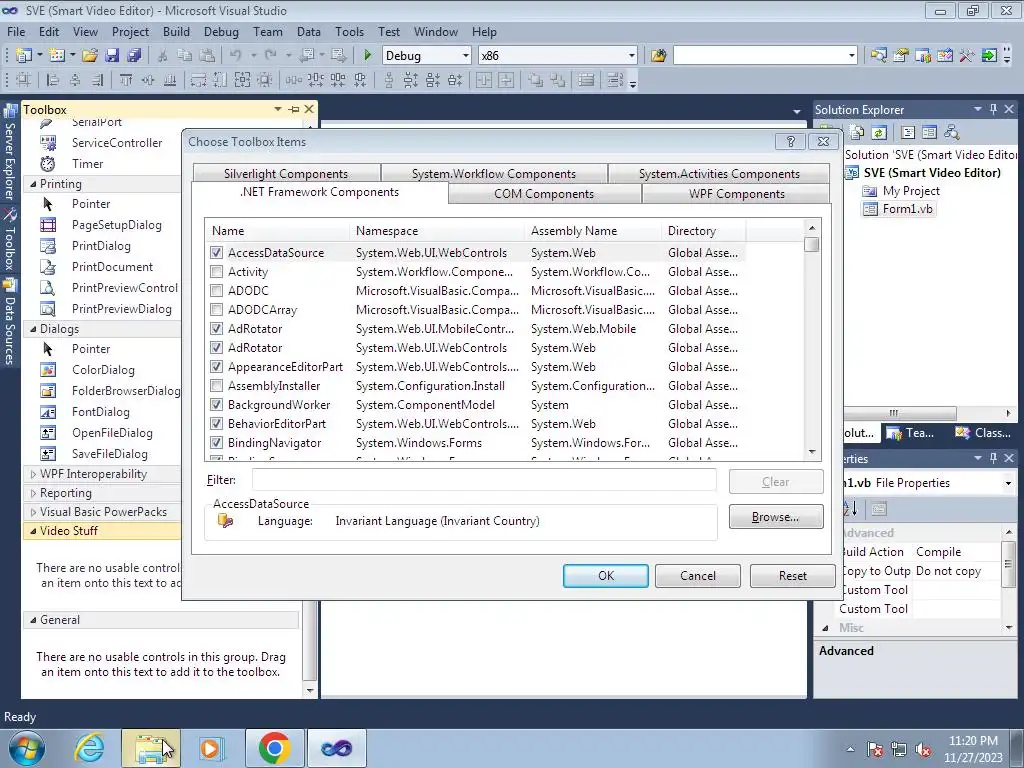Click View Class Diagram icon in Solution Explorer

point(952,133)
